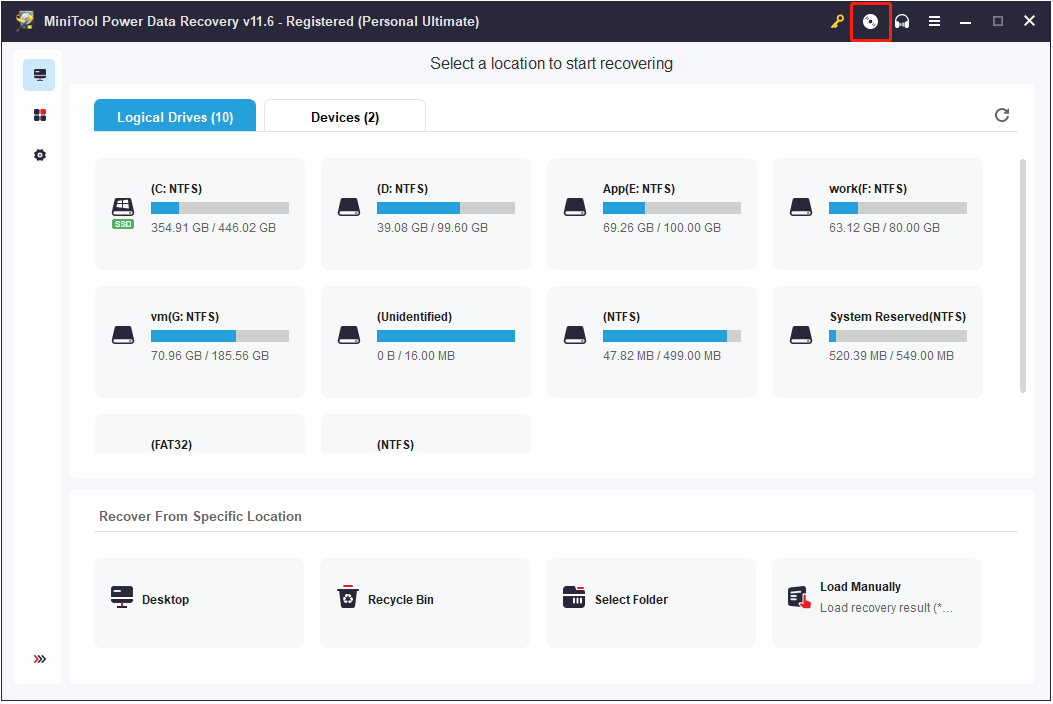The image size is (1053, 704).
Task: Click the 0 B / 16.00 MB text
Action: 416,355
